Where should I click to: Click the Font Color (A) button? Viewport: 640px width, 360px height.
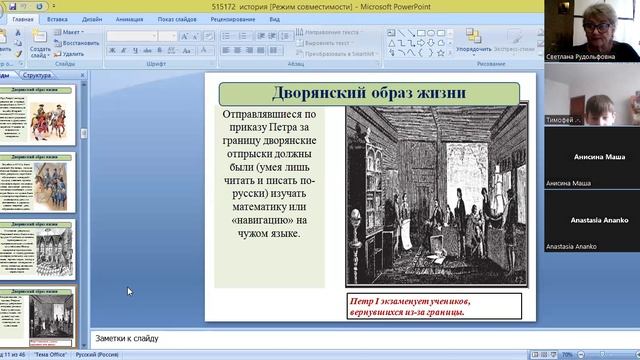coord(204,51)
